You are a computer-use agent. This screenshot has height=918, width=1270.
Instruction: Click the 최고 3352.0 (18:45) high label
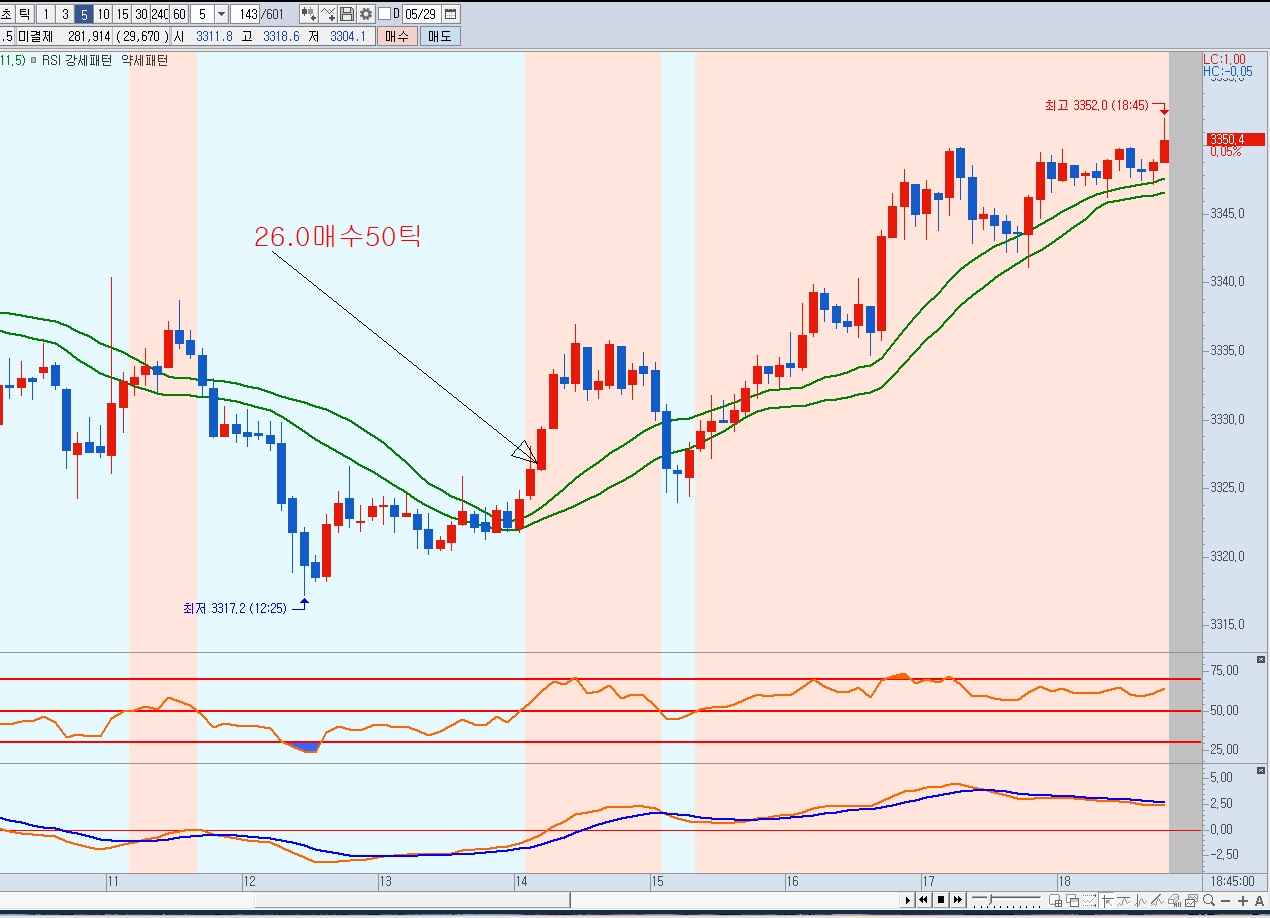pyautogui.click(x=1096, y=105)
